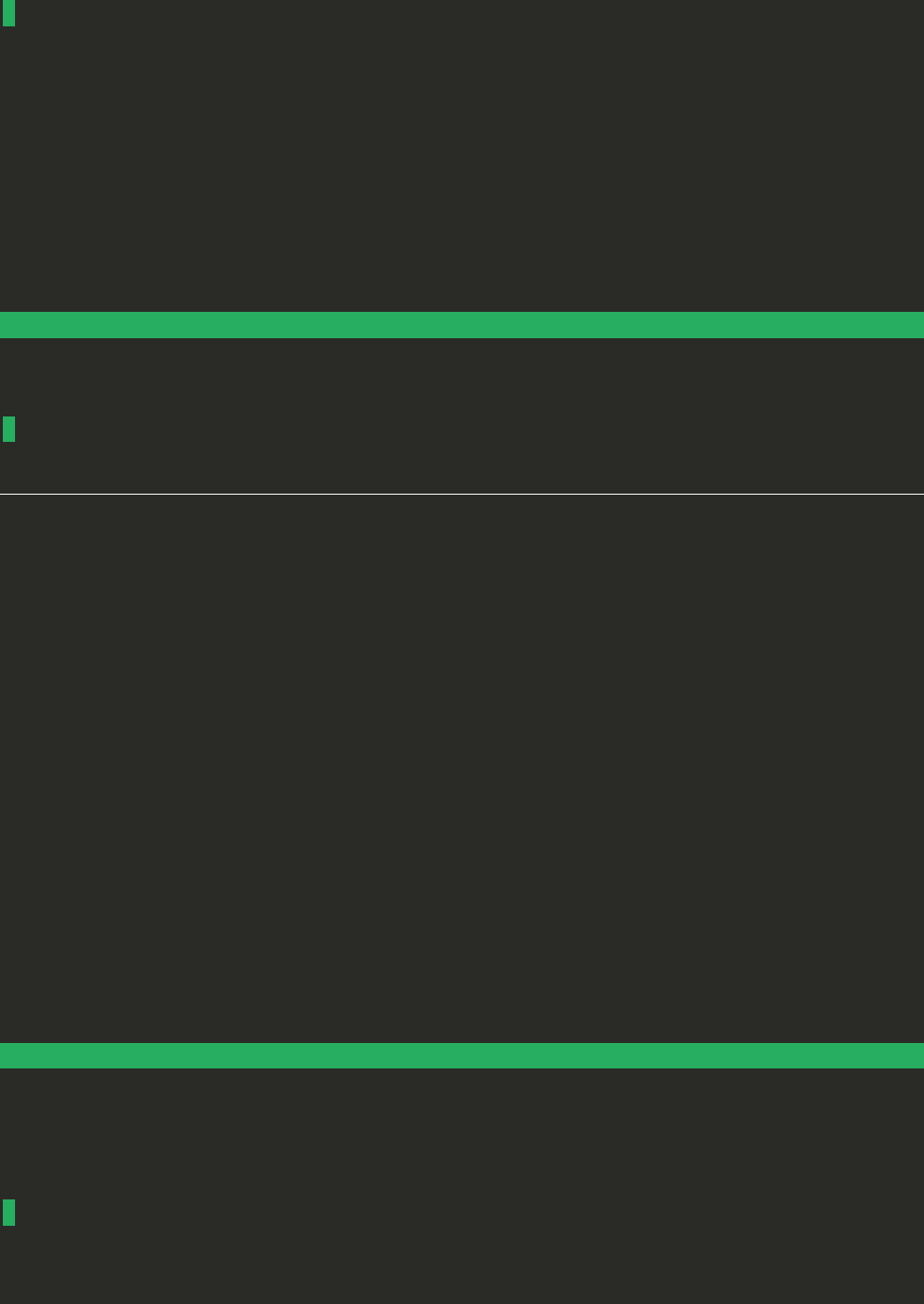This screenshot has height=1304, width=924.
Task: Focus the empty top terminal pane
Action: (462, 155)
